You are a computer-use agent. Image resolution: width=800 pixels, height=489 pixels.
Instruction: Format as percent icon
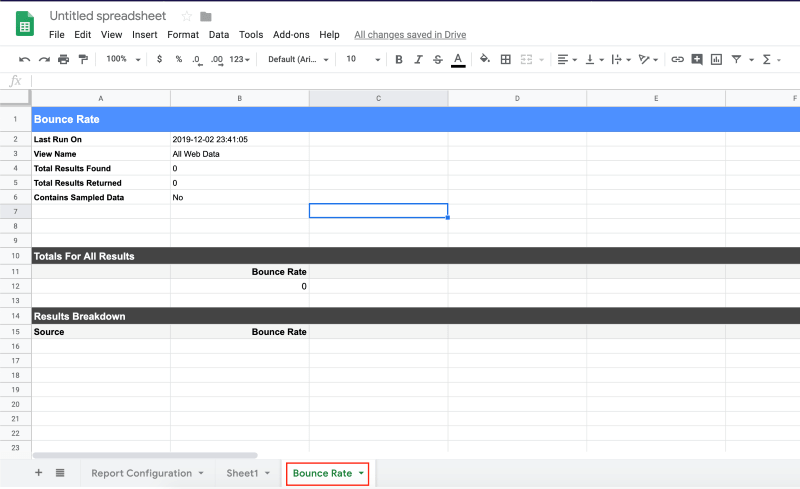click(179, 59)
